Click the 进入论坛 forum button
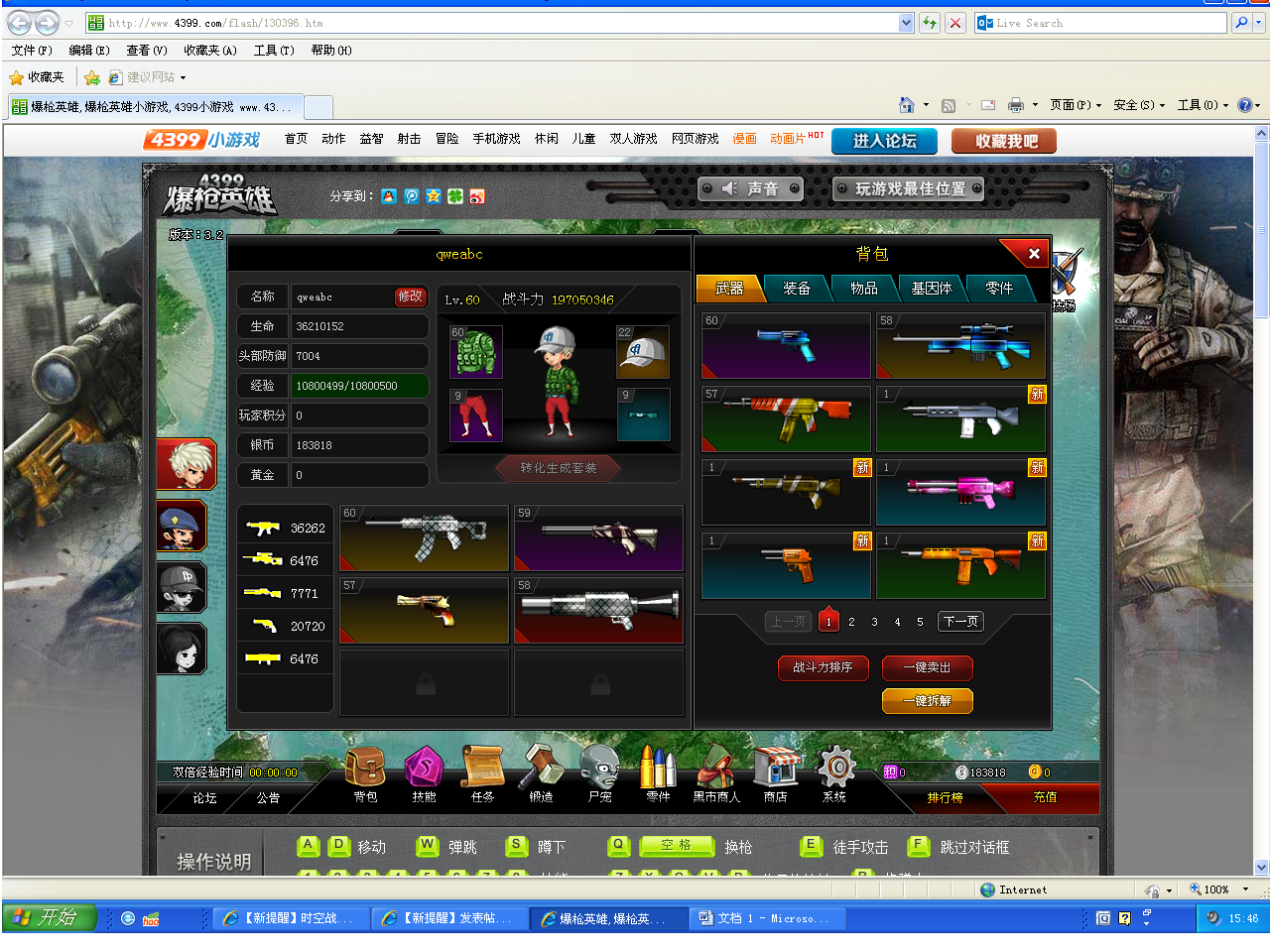Image resolution: width=1270 pixels, height=952 pixels. pos(885,141)
